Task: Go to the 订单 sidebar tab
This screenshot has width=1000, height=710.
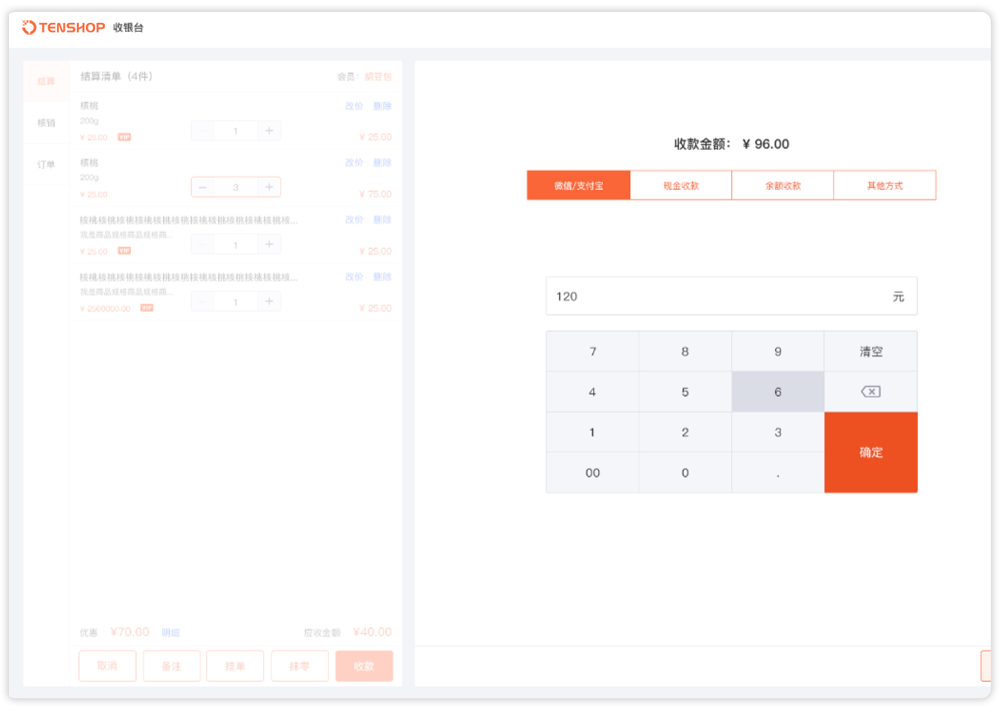Action: [46, 164]
